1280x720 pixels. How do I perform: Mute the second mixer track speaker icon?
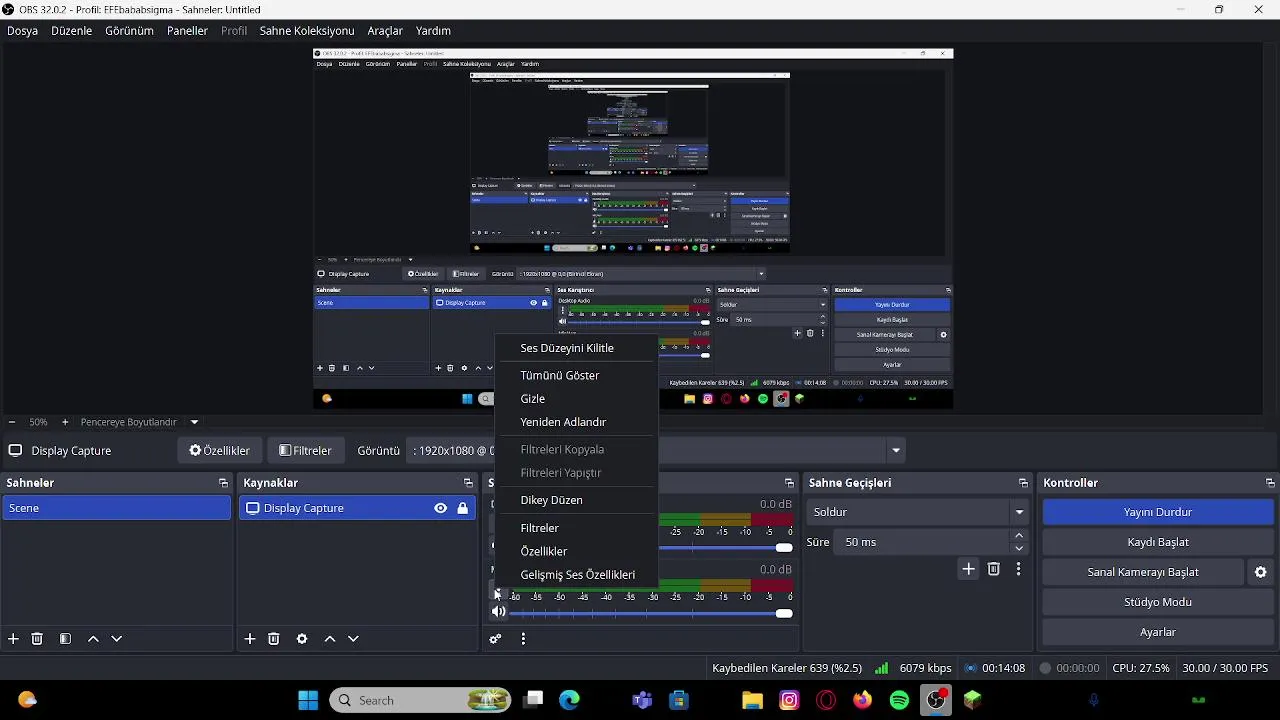coord(499,612)
